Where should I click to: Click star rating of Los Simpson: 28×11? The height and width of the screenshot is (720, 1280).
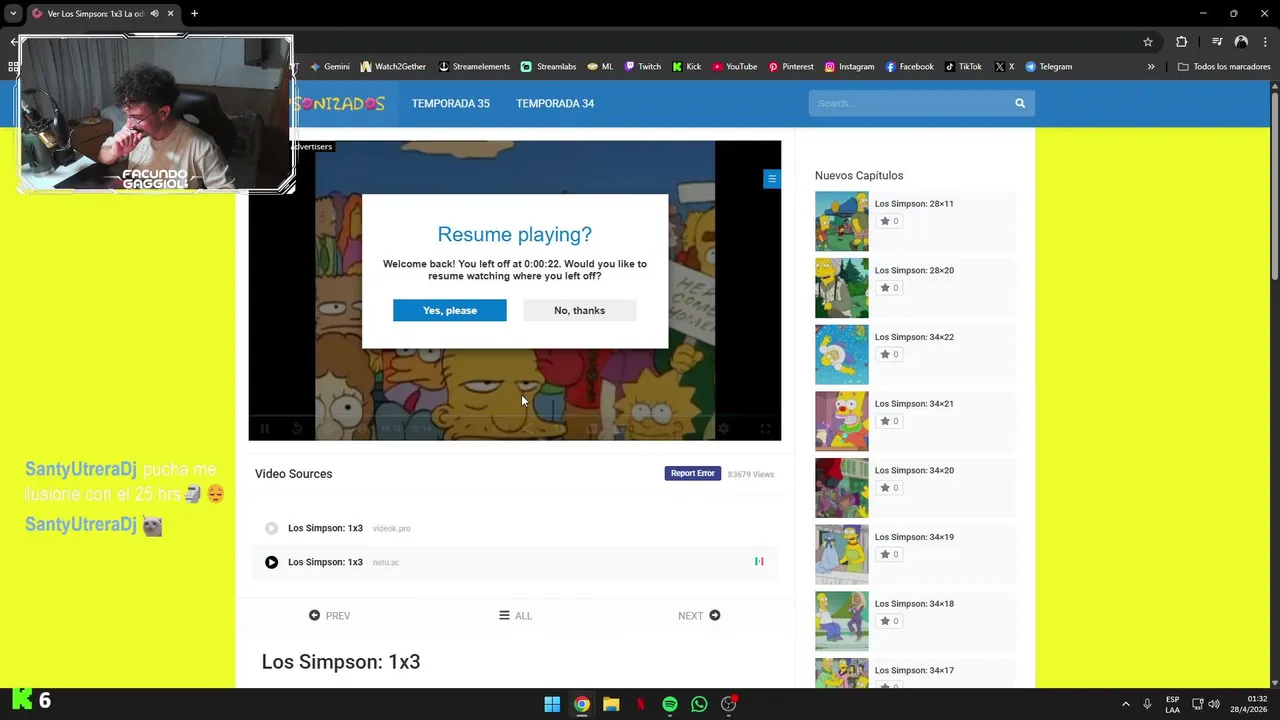[x=889, y=221]
